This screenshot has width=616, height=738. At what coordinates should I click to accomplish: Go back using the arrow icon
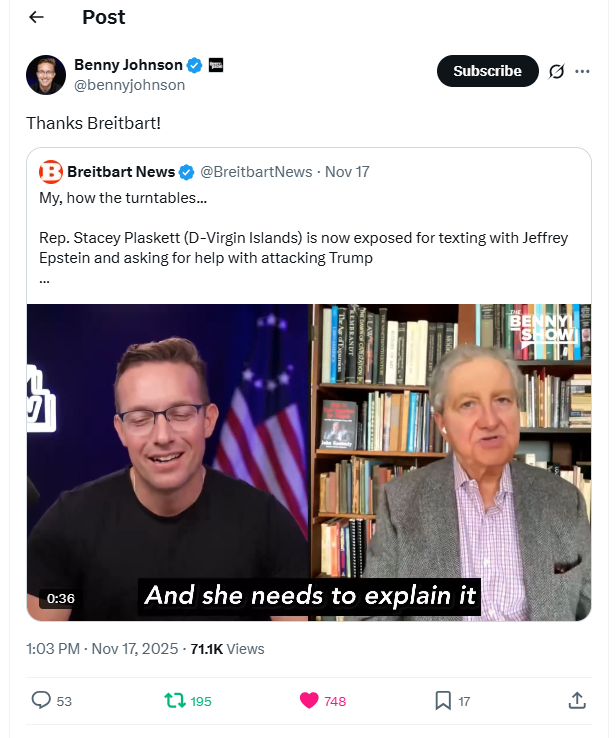[x=36, y=17]
